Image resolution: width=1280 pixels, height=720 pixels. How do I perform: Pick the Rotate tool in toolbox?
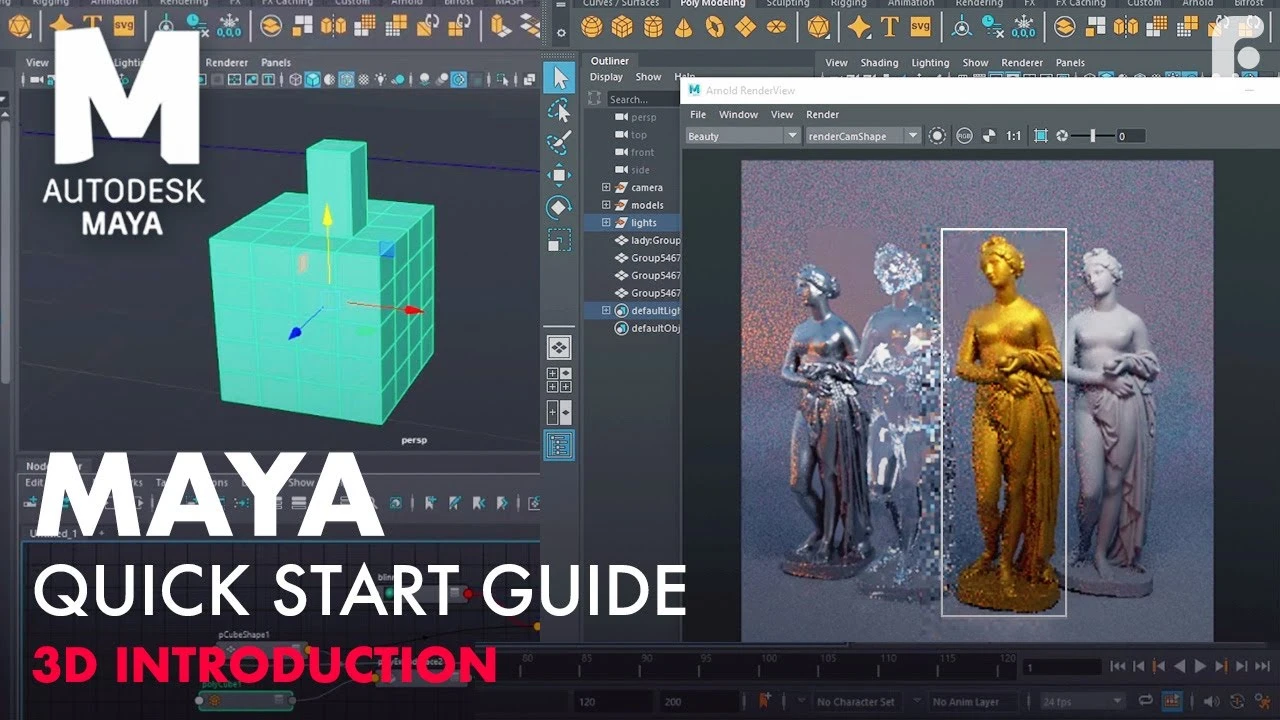tap(559, 208)
